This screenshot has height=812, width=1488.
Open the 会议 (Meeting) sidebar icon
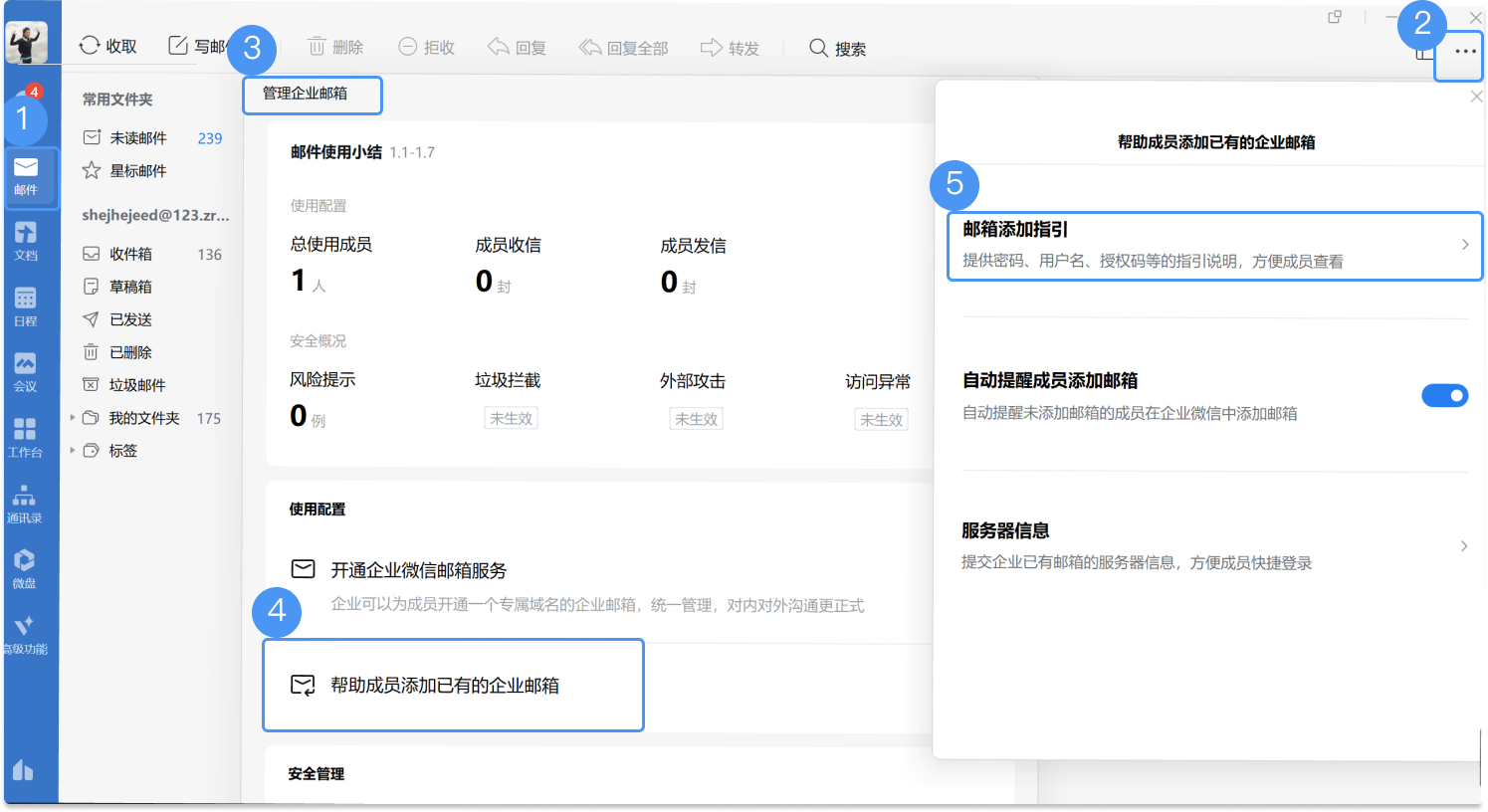point(26,371)
